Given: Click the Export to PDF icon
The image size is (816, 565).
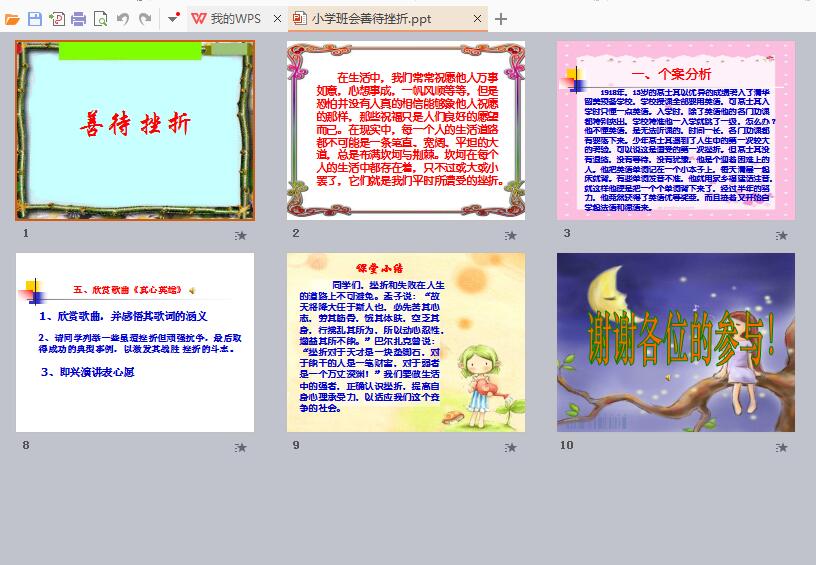Looking at the screenshot, I should click(x=57, y=20).
